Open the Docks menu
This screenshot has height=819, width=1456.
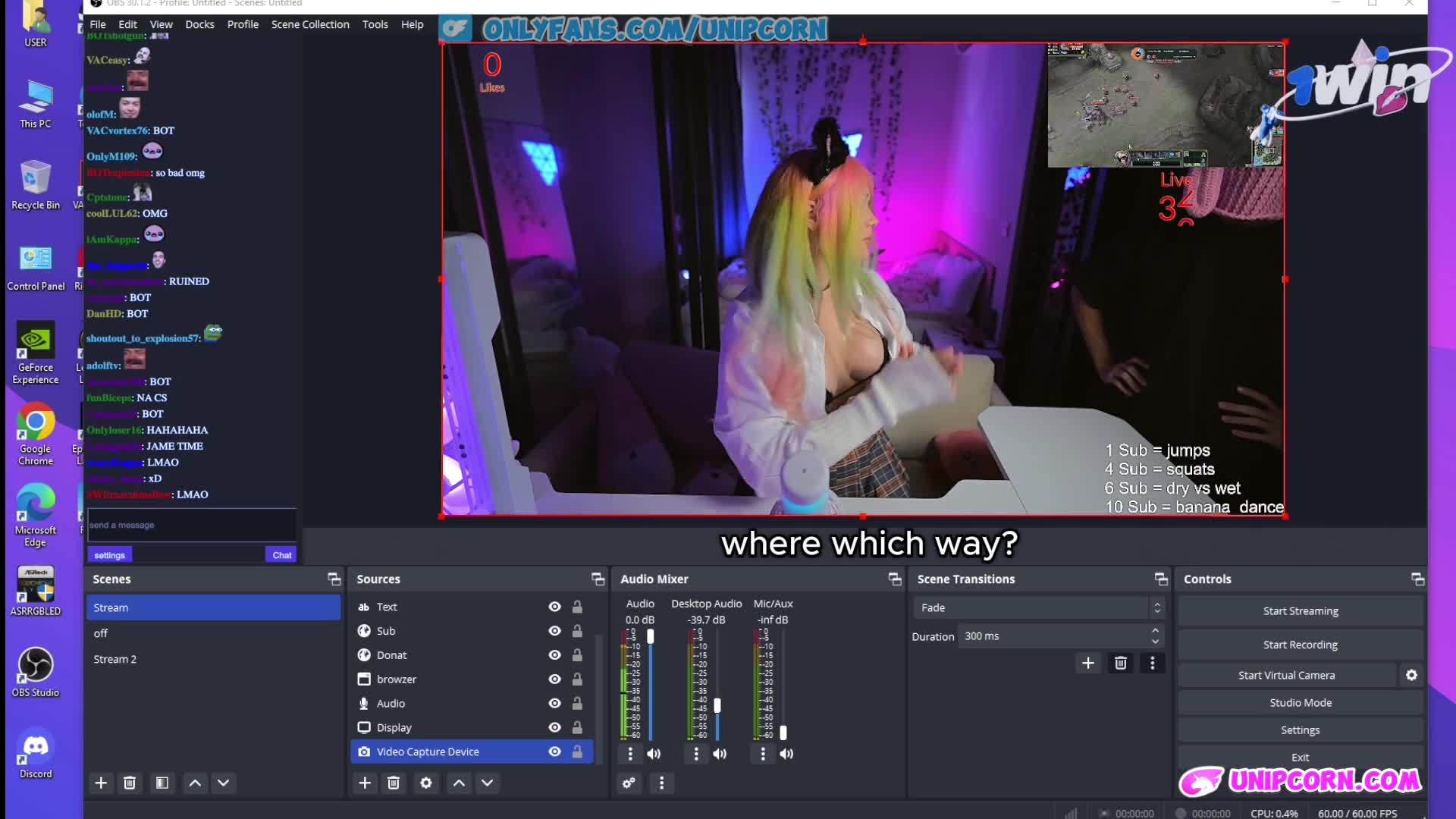point(199,24)
